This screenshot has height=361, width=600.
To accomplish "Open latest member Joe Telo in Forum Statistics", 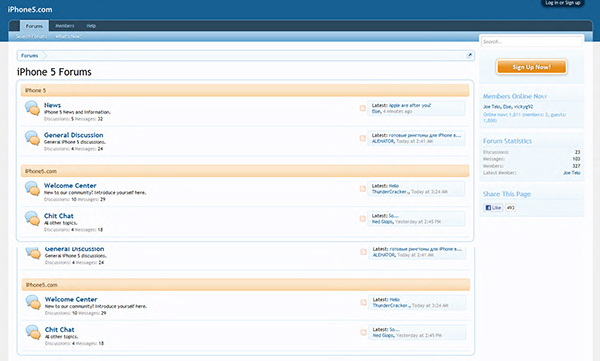I will (572, 173).
